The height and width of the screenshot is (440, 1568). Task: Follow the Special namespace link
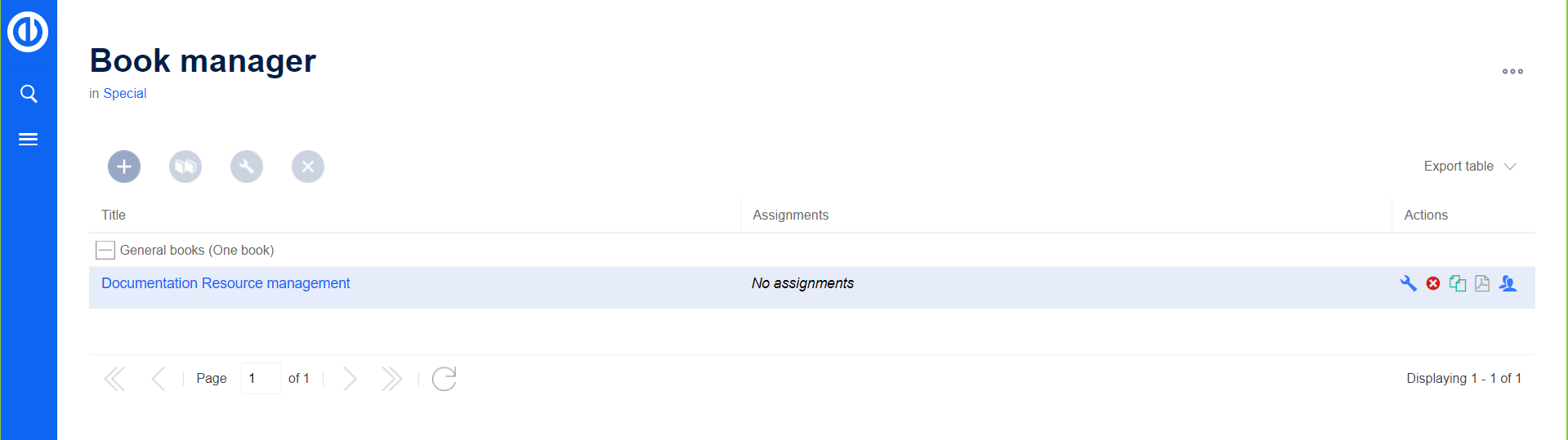pyautogui.click(x=125, y=94)
